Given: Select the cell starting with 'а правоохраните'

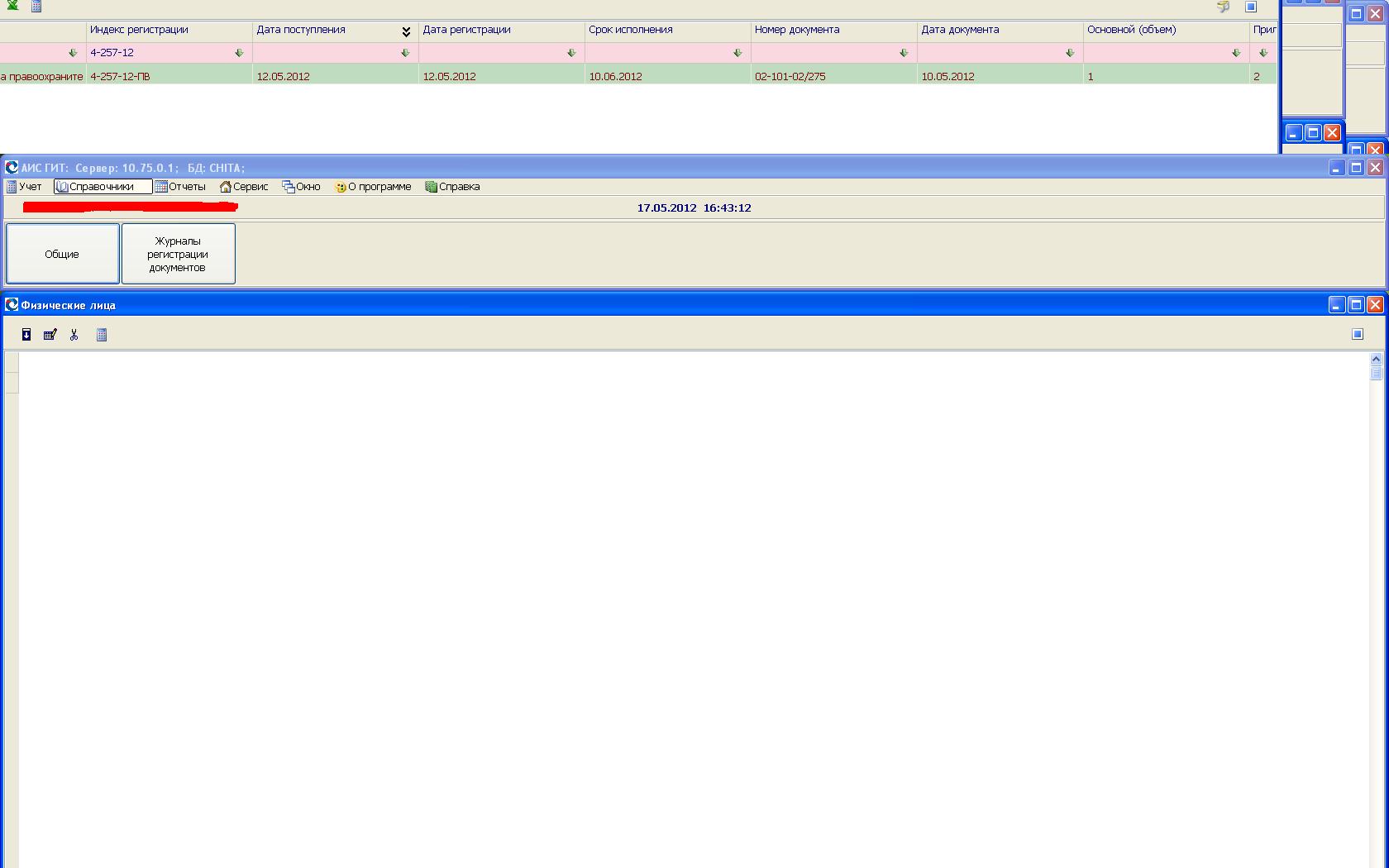Looking at the screenshot, I should pos(42,76).
